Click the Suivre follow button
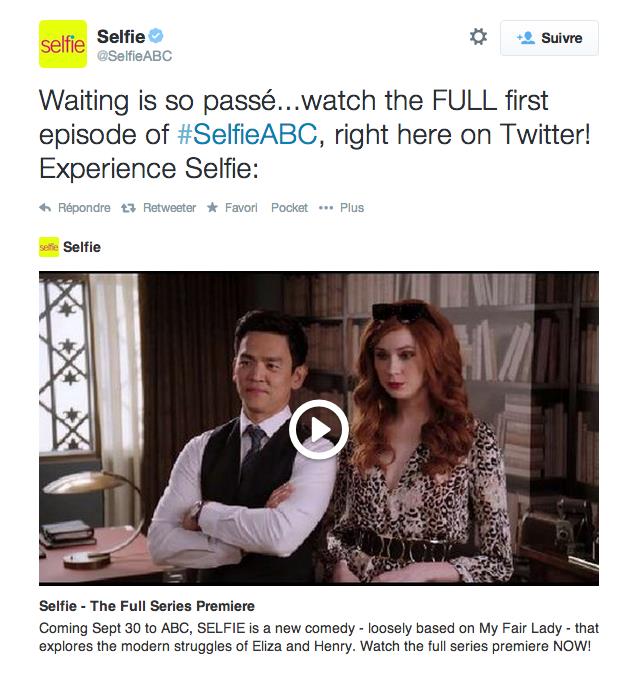 [549, 38]
